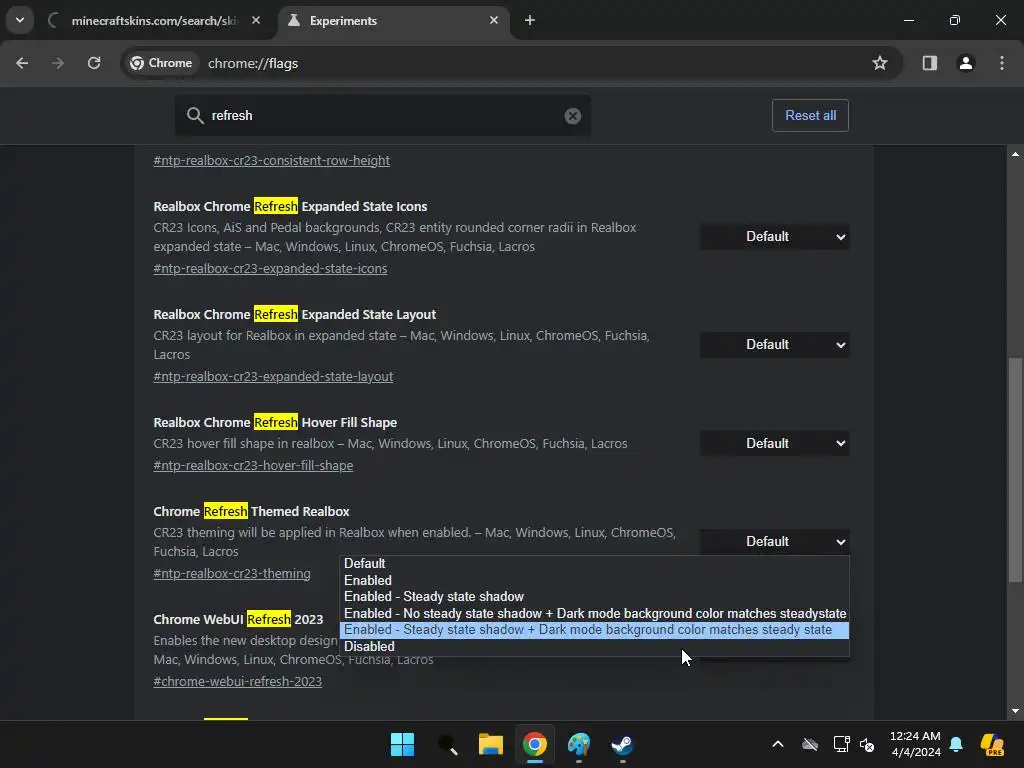Show hidden system tray icons
The width and height of the screenshot is (1024, 768).
[778, 744]
